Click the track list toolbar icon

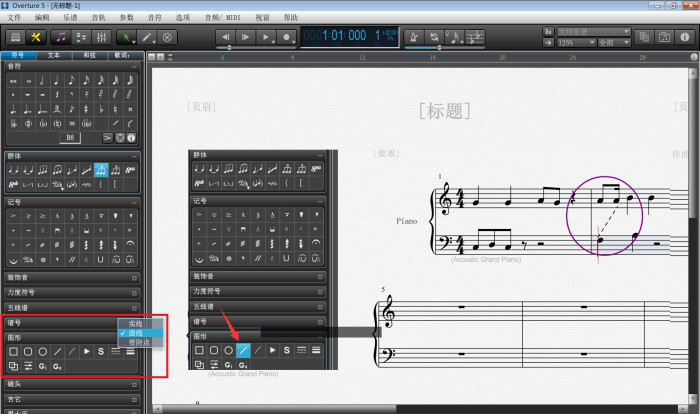click(x=81, y=37)
